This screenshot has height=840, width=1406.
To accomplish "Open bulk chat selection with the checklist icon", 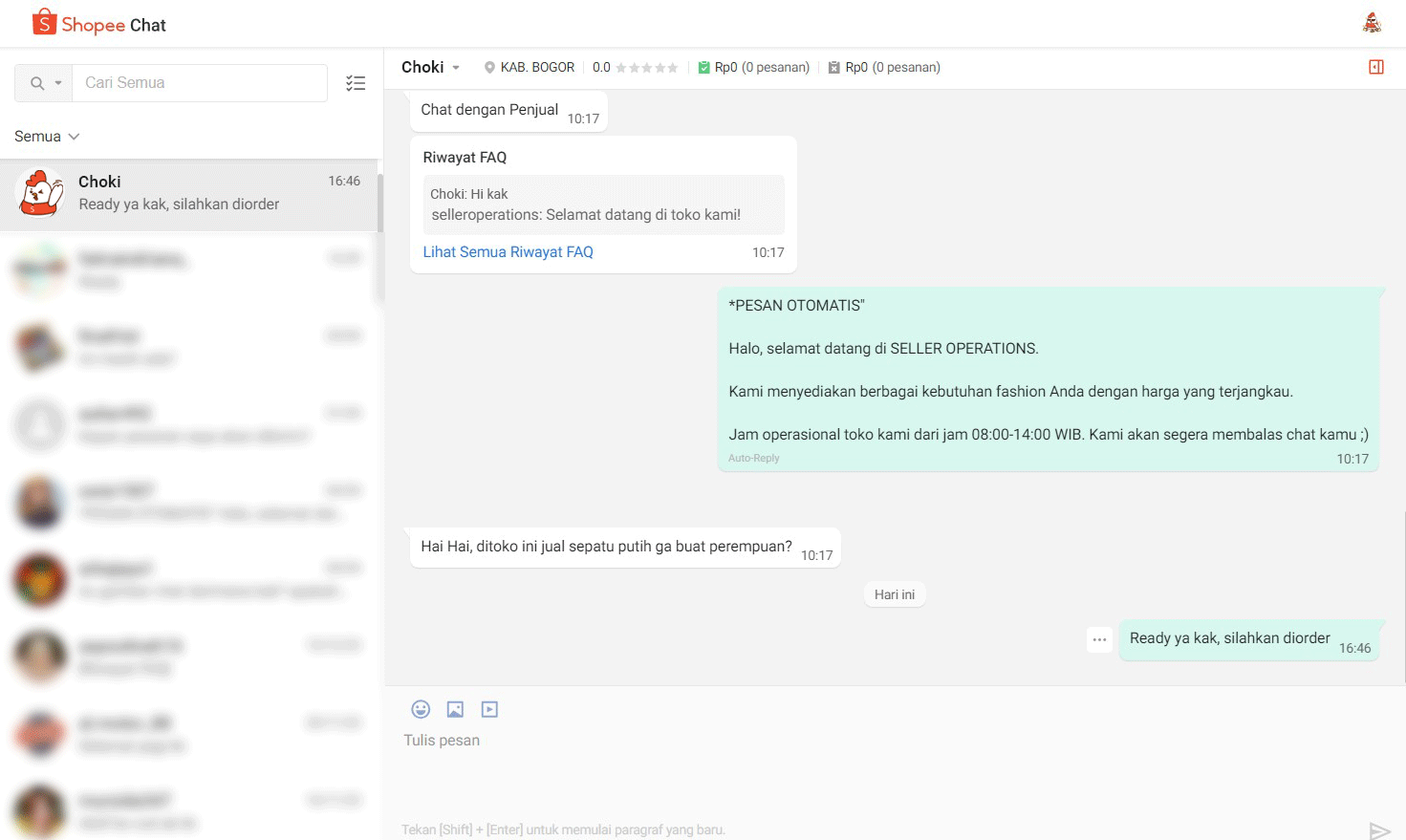I will 356,83.
